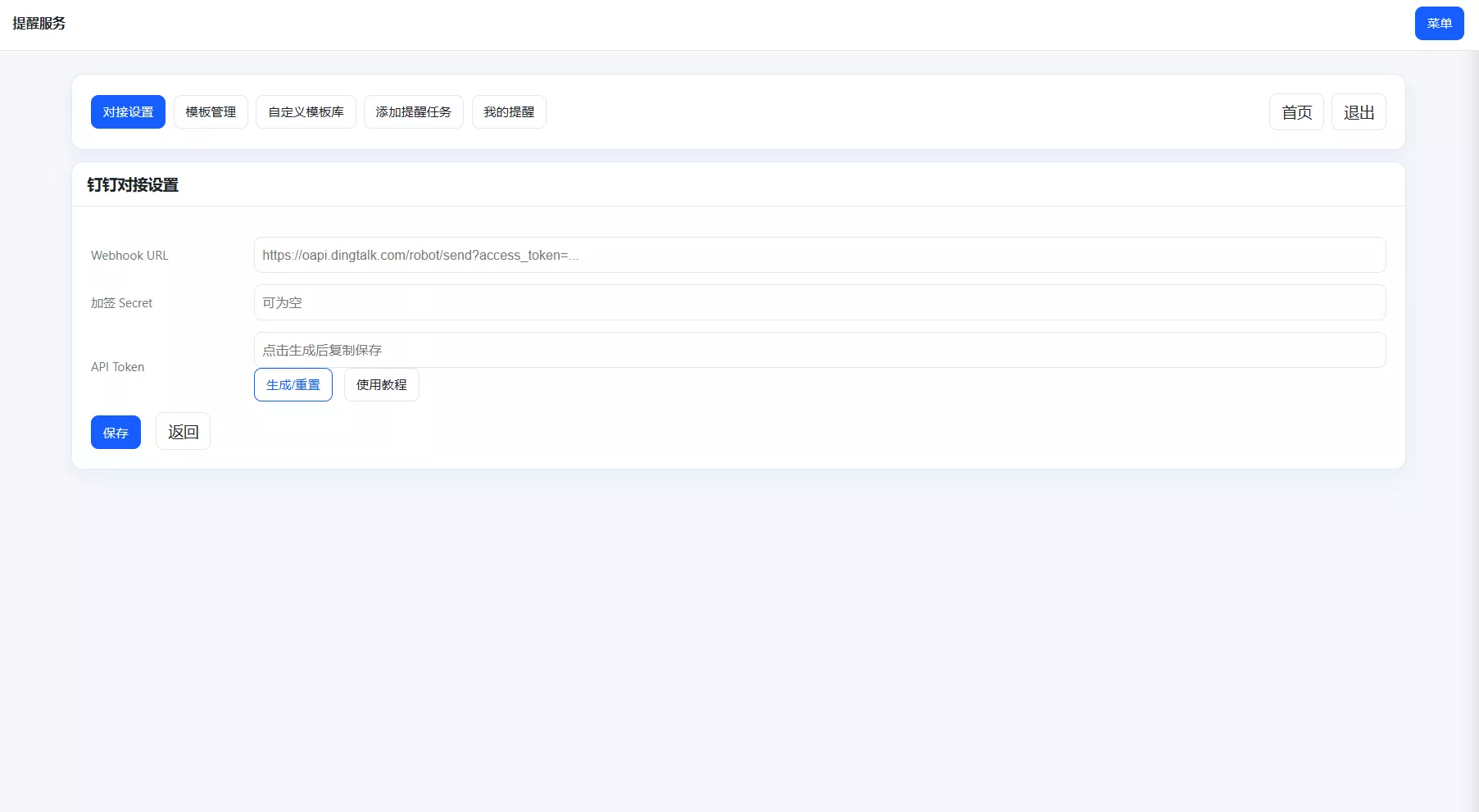
Task: Click the 加签 Secret field label
Action: pyautogui.click(x=121, y=302)
